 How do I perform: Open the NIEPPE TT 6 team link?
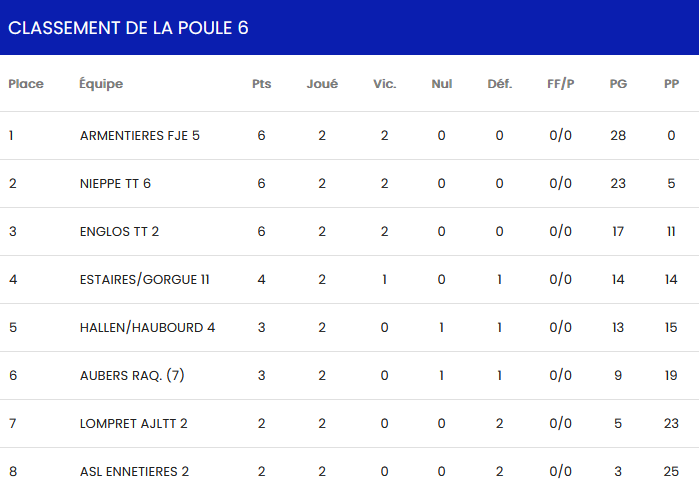click(x=115, y=183)
